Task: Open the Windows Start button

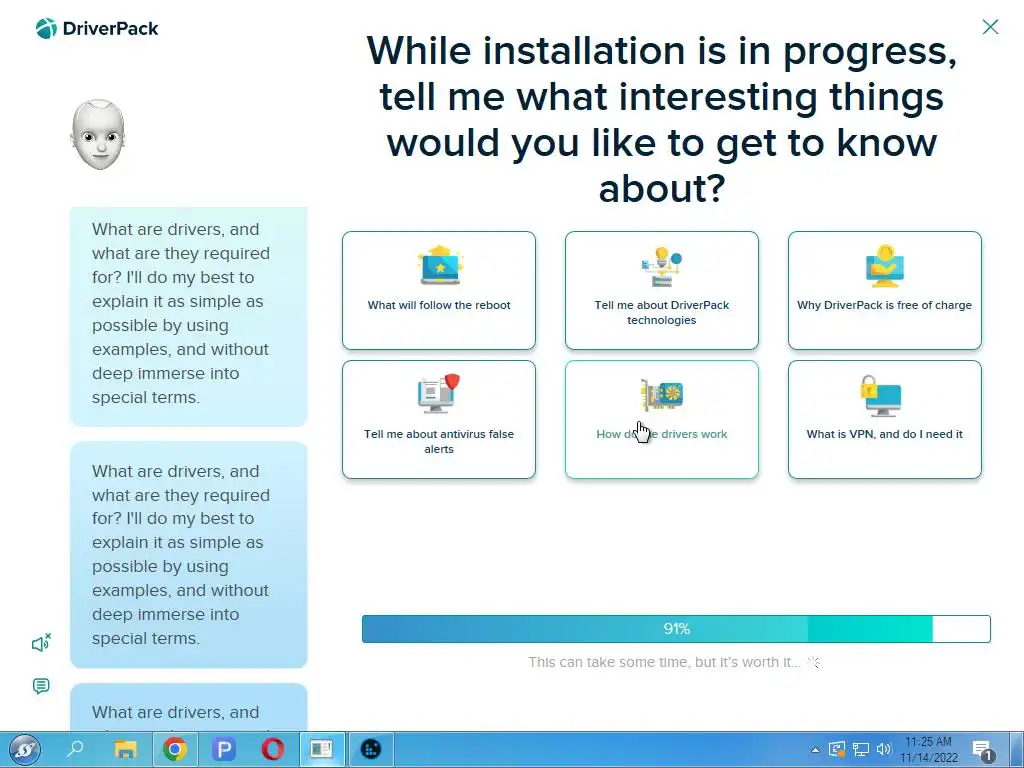Action: point(25,750)
